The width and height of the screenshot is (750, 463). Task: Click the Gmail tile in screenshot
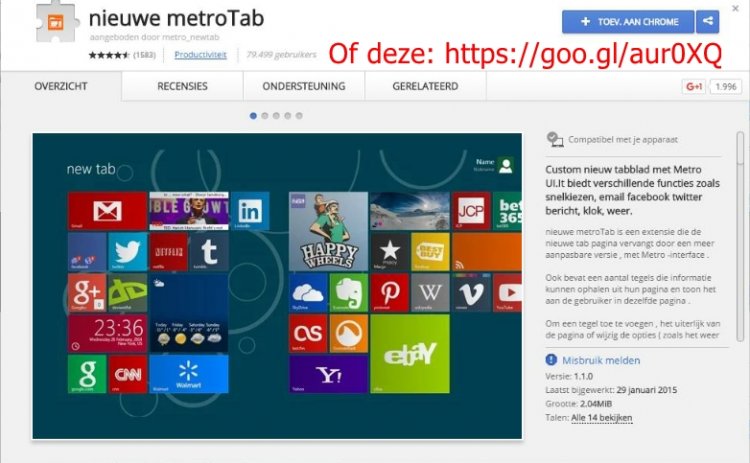(x=107, y=211)
